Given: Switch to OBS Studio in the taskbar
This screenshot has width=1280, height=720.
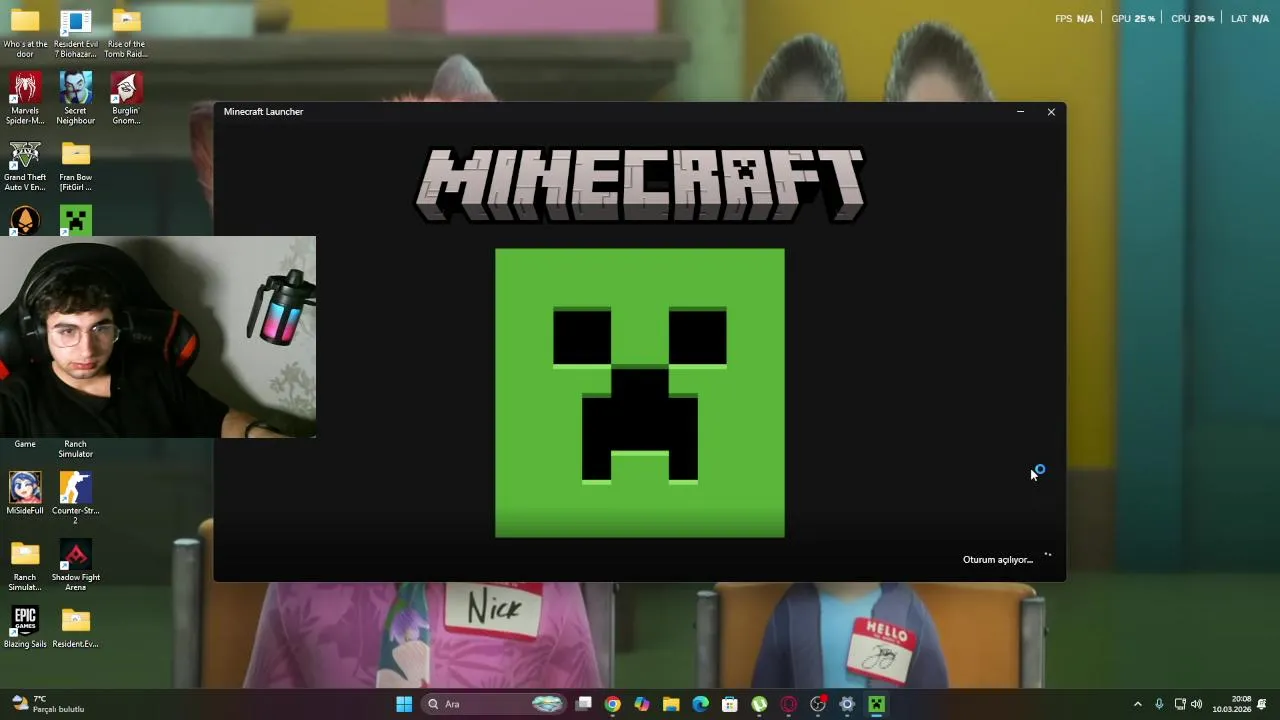Looking at the screenshot, I should click(818, 704).
